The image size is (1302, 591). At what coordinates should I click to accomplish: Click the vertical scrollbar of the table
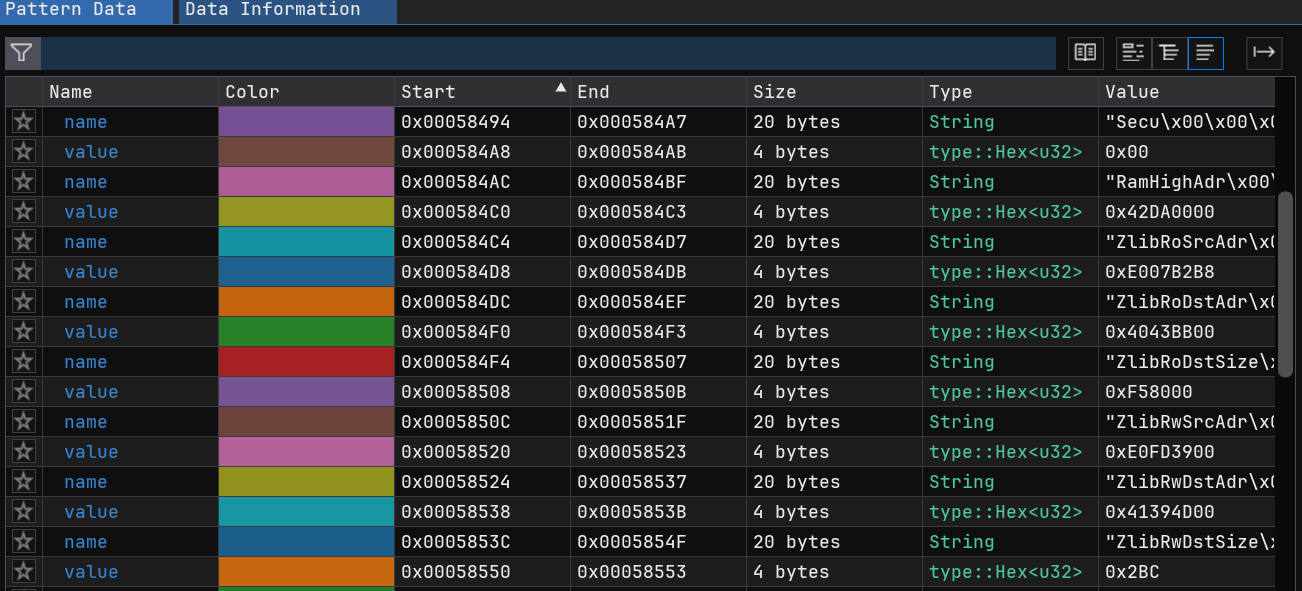[1285, 280]
